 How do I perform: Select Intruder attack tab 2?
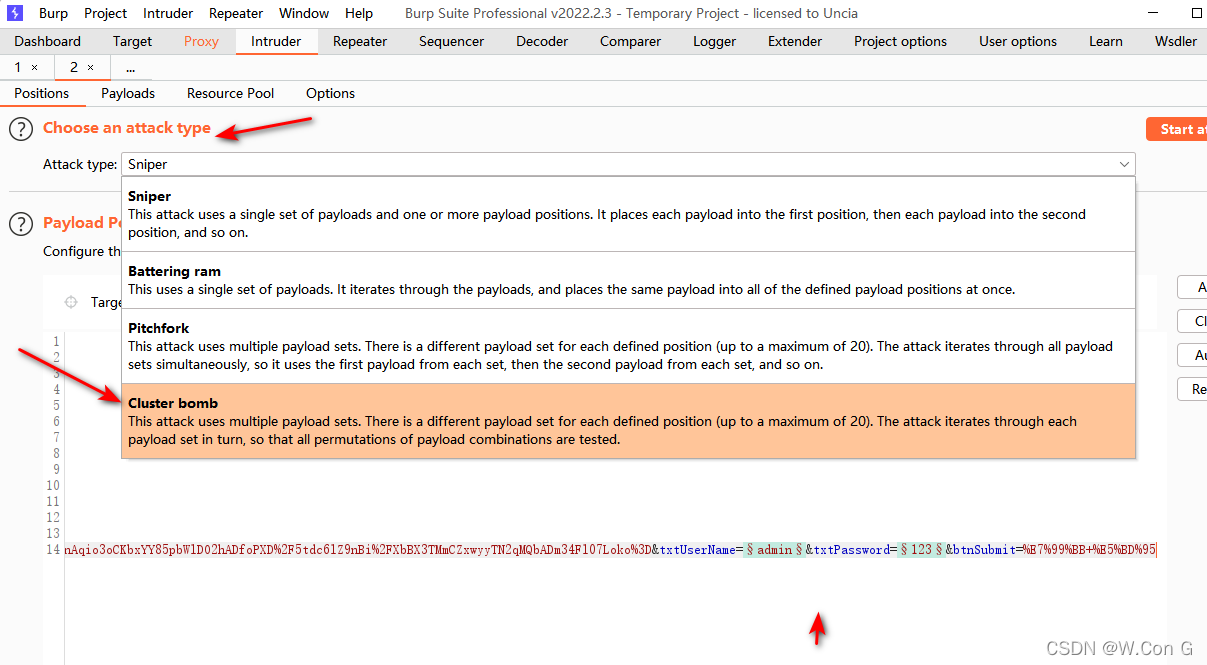73,67
